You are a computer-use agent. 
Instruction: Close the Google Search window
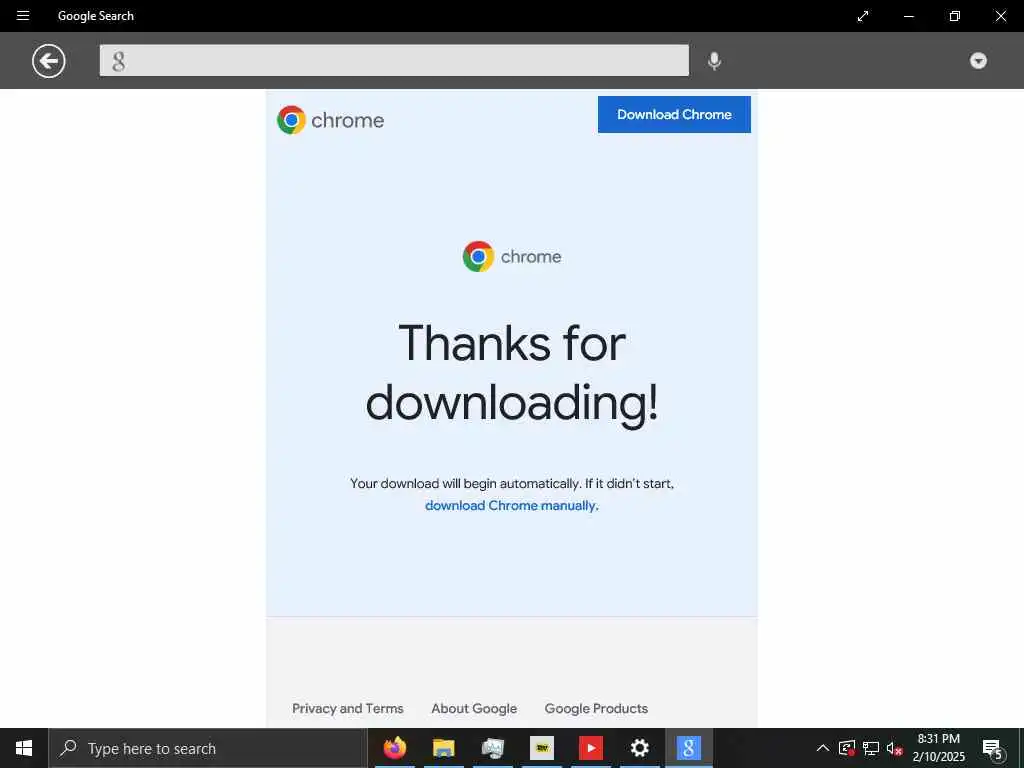tap(1000, 16)
